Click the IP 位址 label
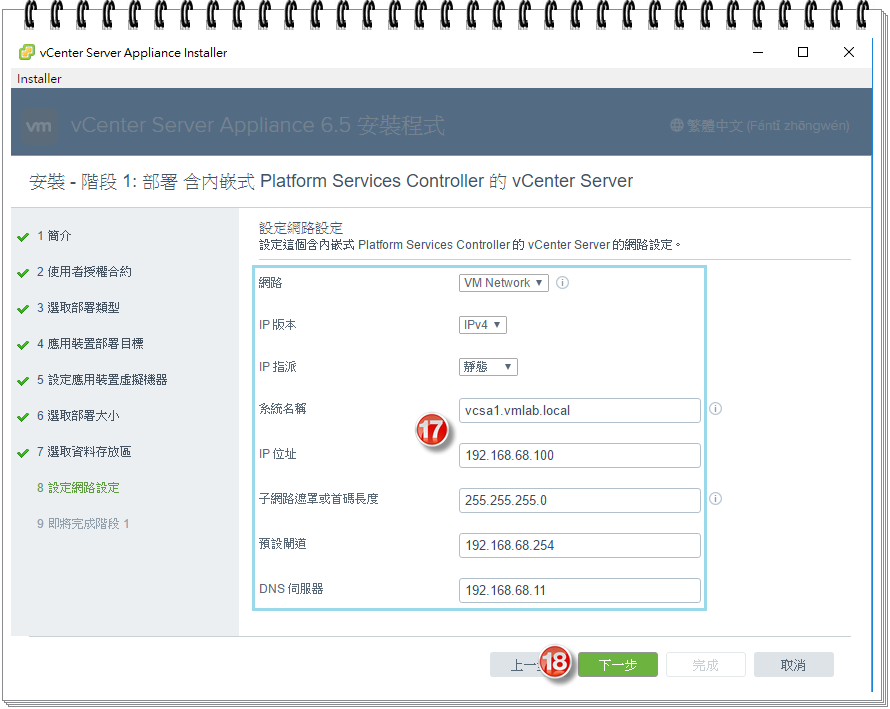 pos(278,454)
